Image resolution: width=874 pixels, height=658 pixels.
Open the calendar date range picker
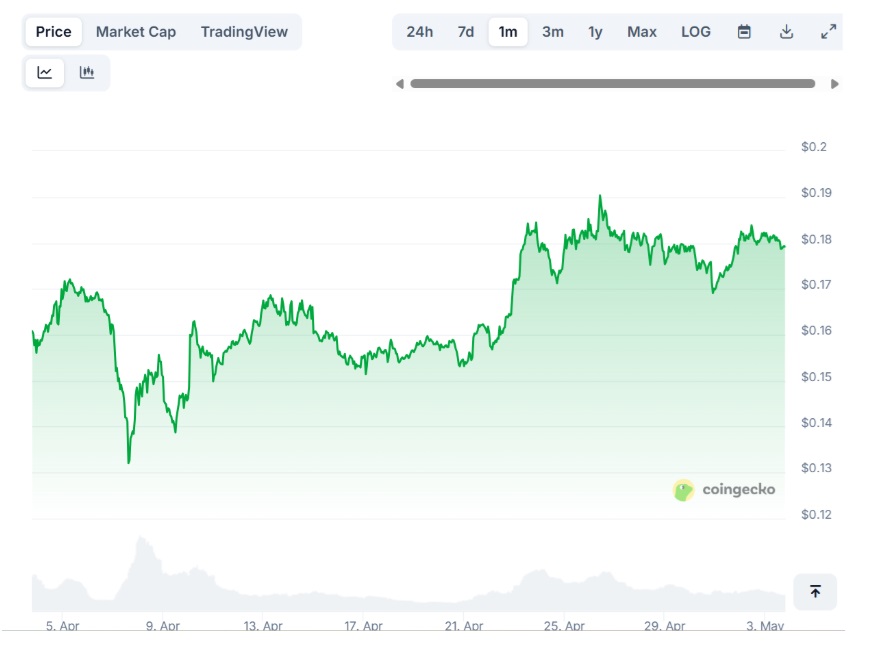coord(744,32)
